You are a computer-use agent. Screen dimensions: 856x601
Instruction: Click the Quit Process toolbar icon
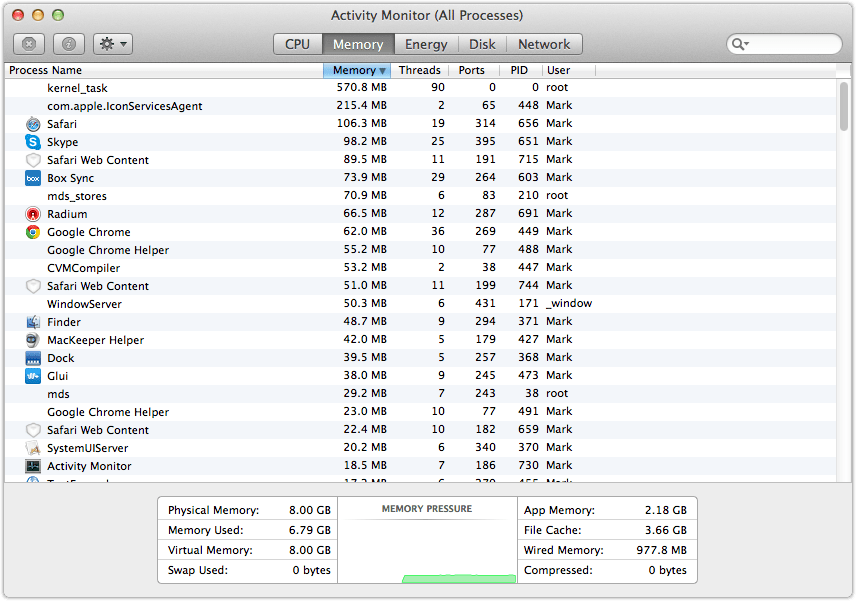tap(29, 44)
